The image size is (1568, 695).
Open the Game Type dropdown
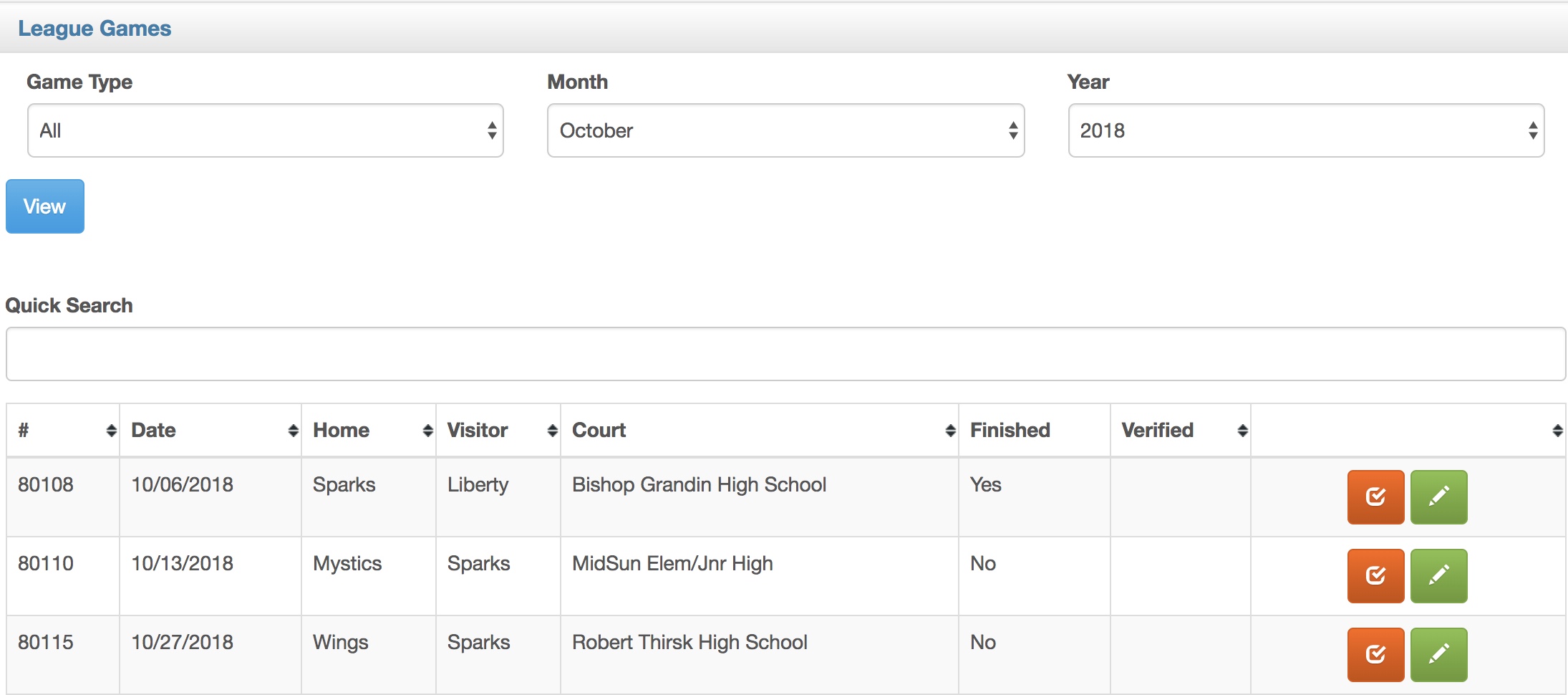(x=266, y=130)
